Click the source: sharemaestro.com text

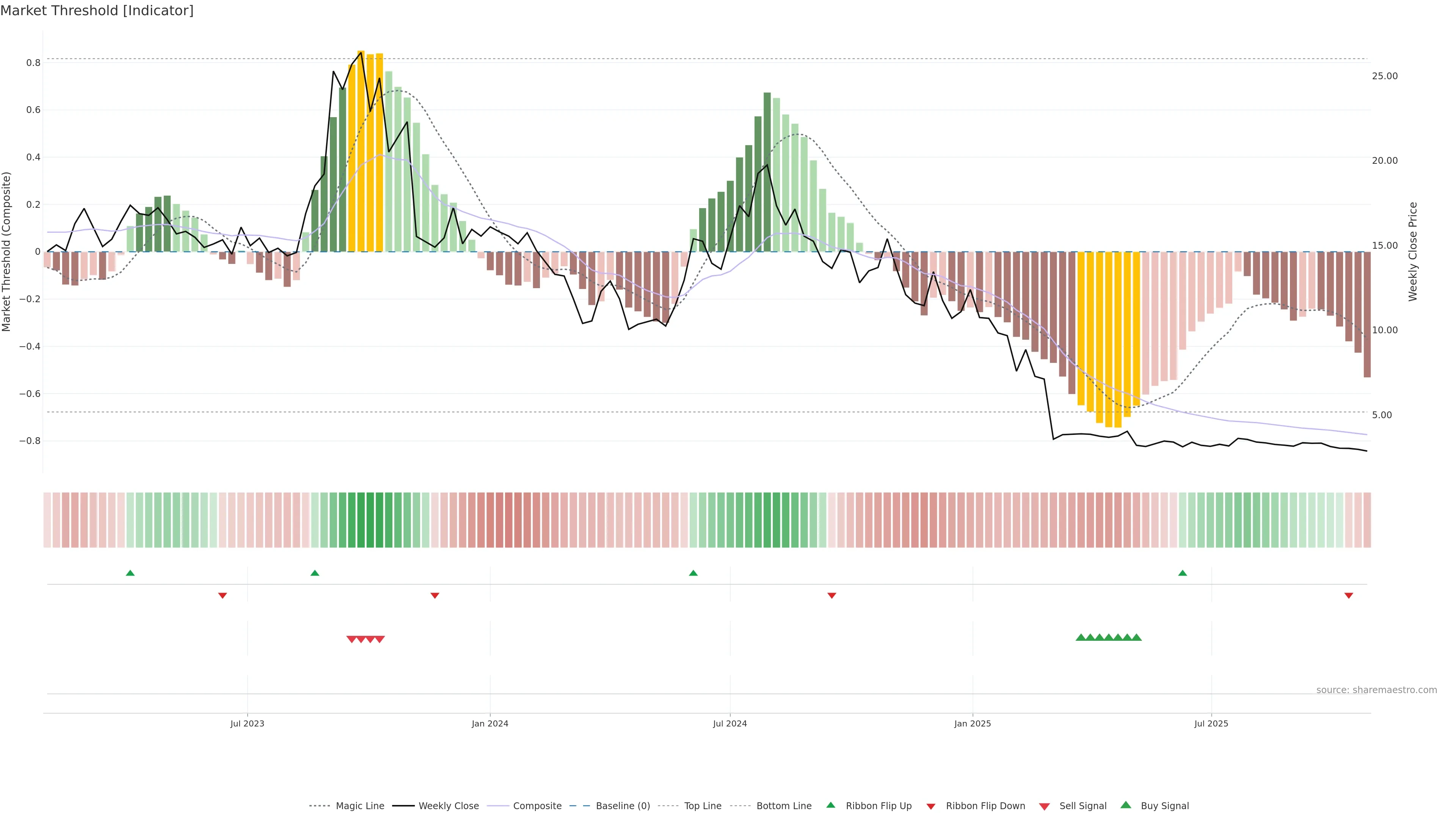(x=1376, y=690)
